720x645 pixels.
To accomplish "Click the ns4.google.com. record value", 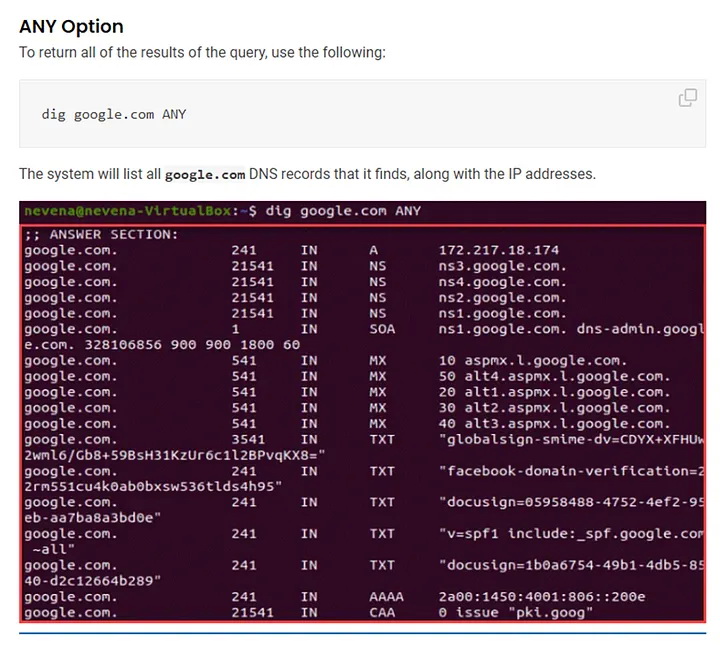I will [503, 282].
